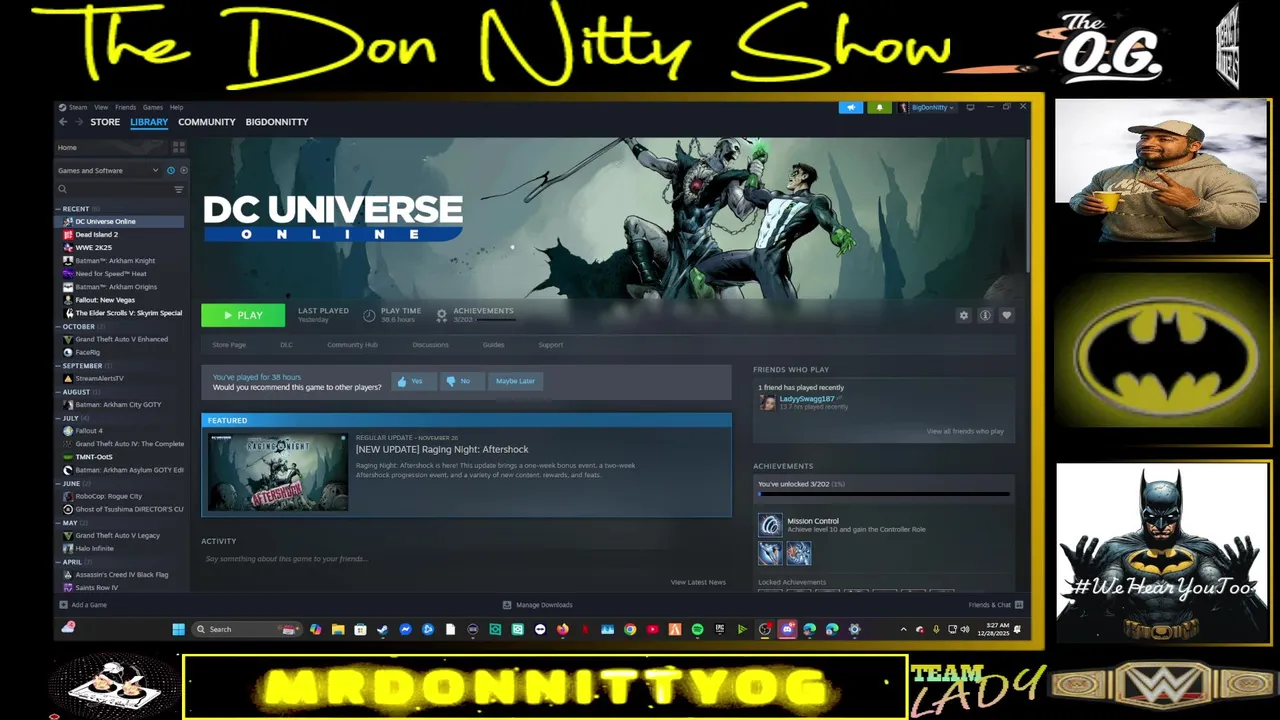This screenshot has height=720, width=1280.
Task: Open the BigDonNitty account dropdown
Action: [x=928, y=107]
